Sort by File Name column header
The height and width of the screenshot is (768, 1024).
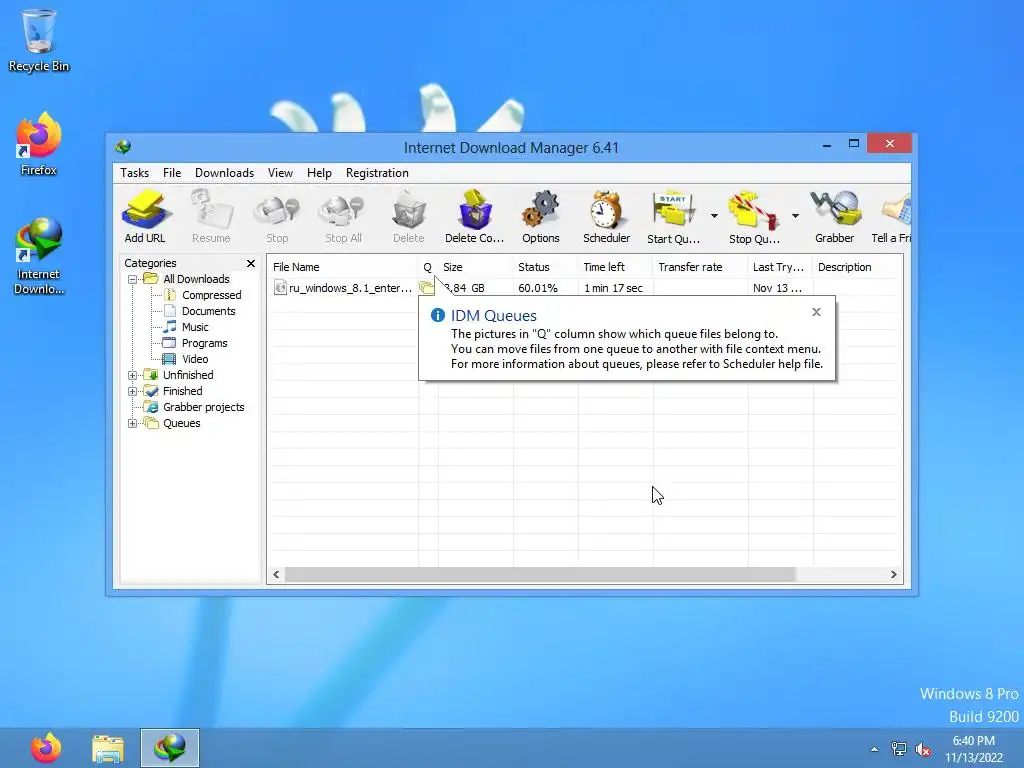(x=343, y=267)
